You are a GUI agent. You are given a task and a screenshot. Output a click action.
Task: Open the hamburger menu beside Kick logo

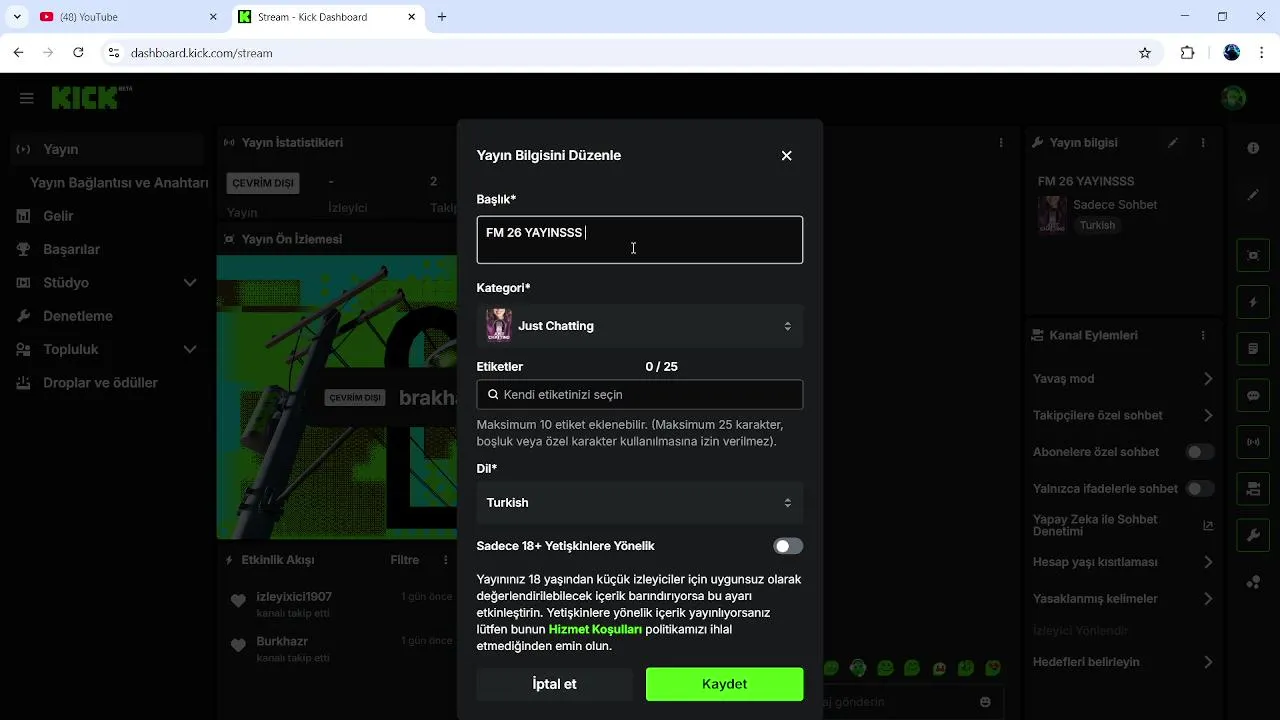pyautogui.click(x=27, y=98)
